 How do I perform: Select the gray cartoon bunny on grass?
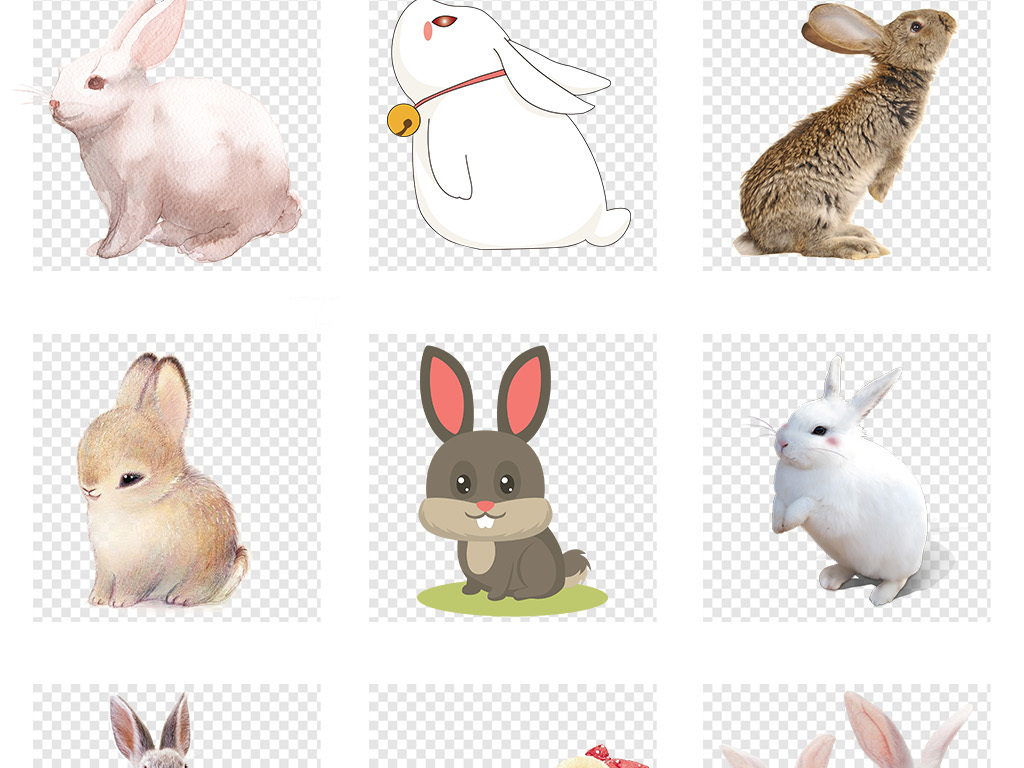point(513,477)
